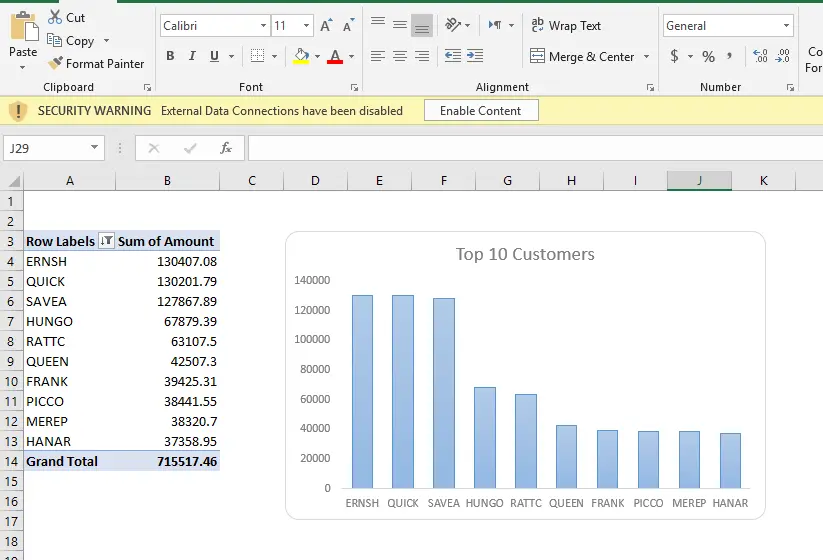The image size is (823, 560).
Task: Decrease indent of cell
Action: (452, 56)
